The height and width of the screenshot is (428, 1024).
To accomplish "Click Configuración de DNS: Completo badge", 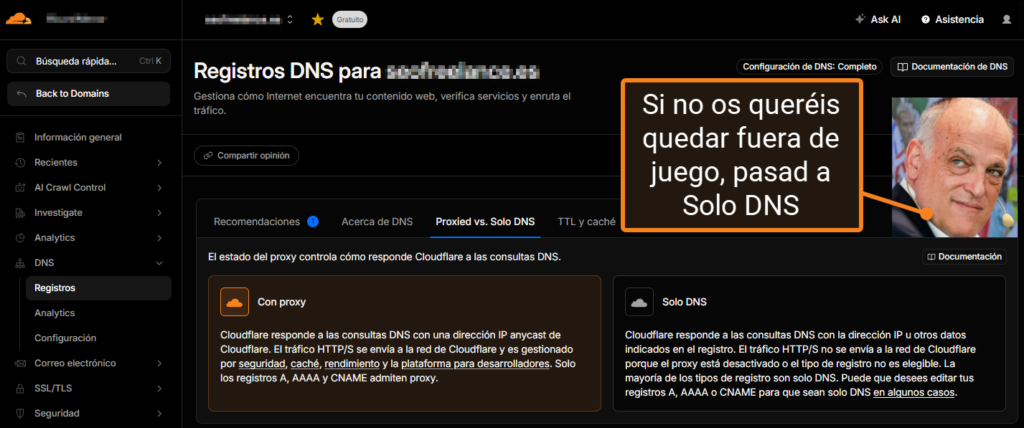I will pyautogui.click(x=810, y=67).
